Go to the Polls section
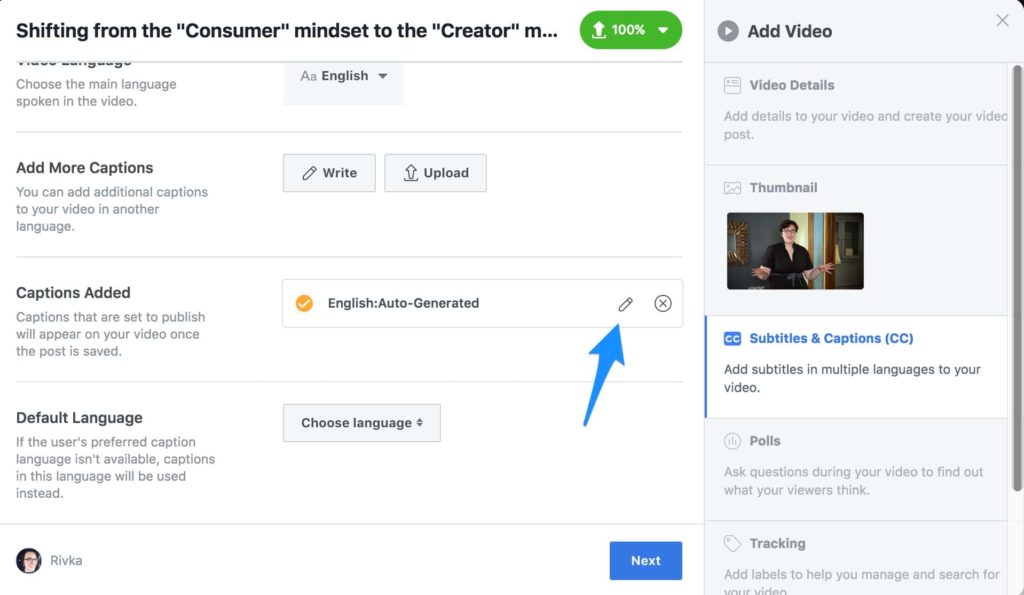 765,441
